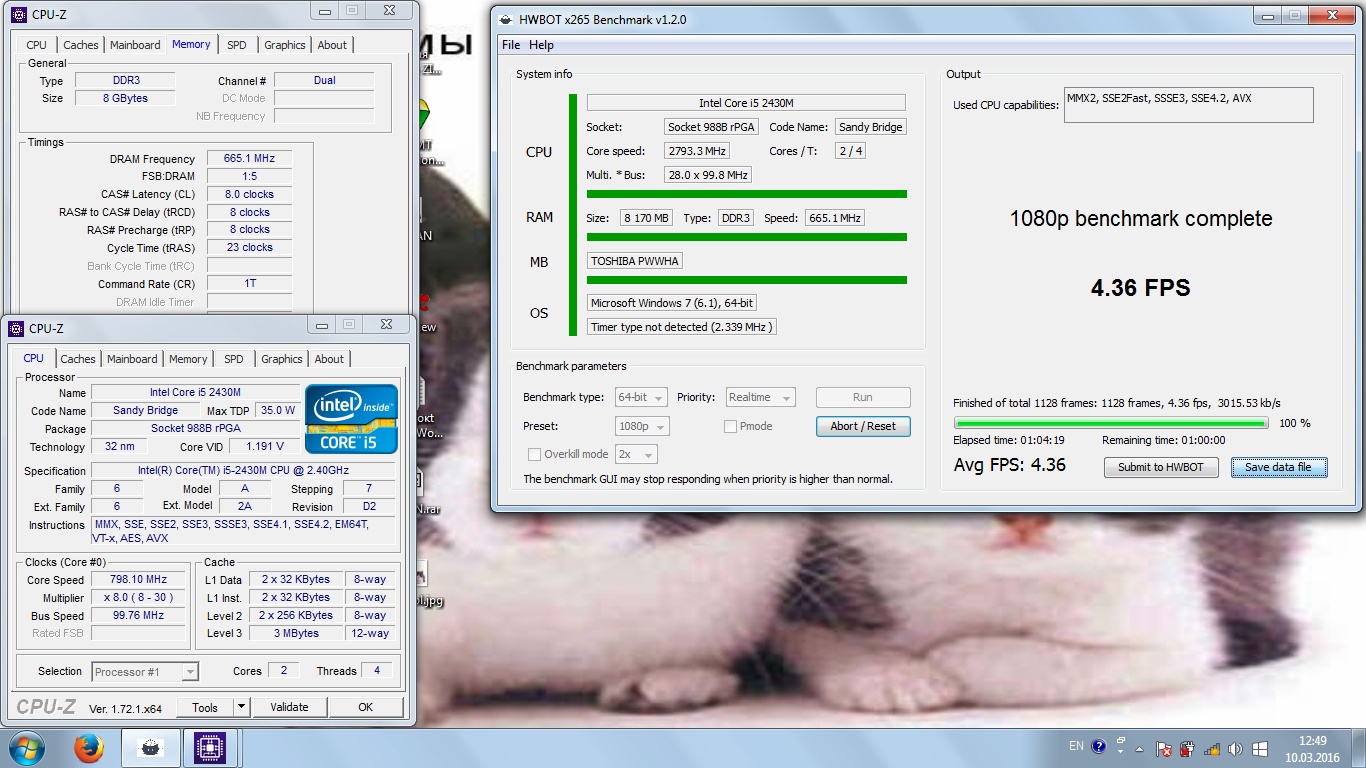
Task: Click the Save data file button
Action: tap(1278, 467)
